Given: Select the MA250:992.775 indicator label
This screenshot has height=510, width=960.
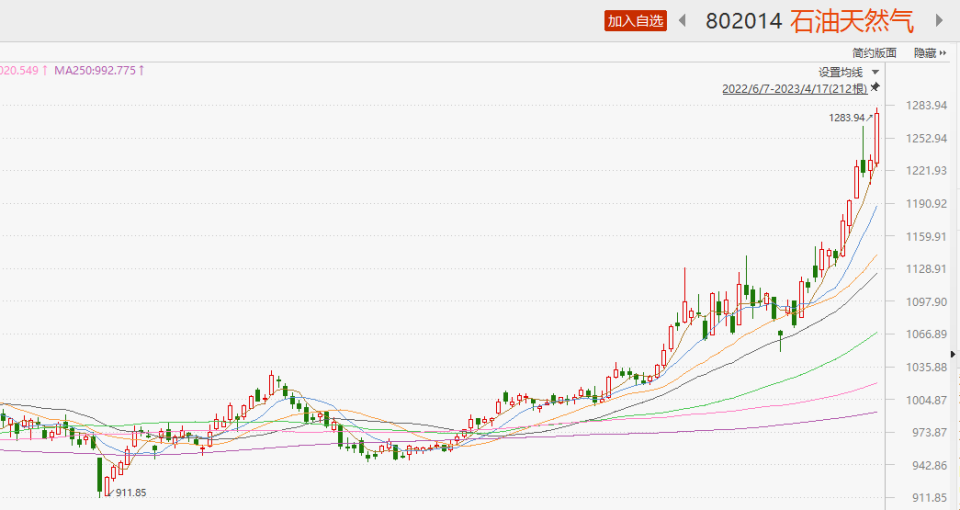Looking at the screenshot, I should point(95,70).
